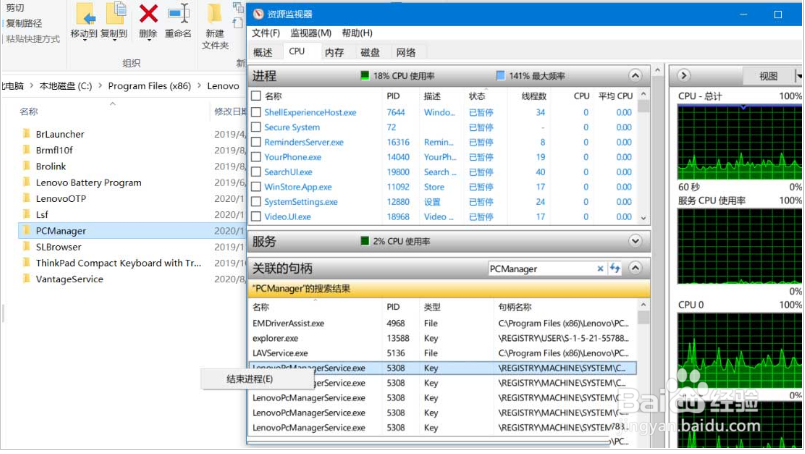Check the select-all box beside the Name column
805x454 pixels.
(x=256, y=96)
